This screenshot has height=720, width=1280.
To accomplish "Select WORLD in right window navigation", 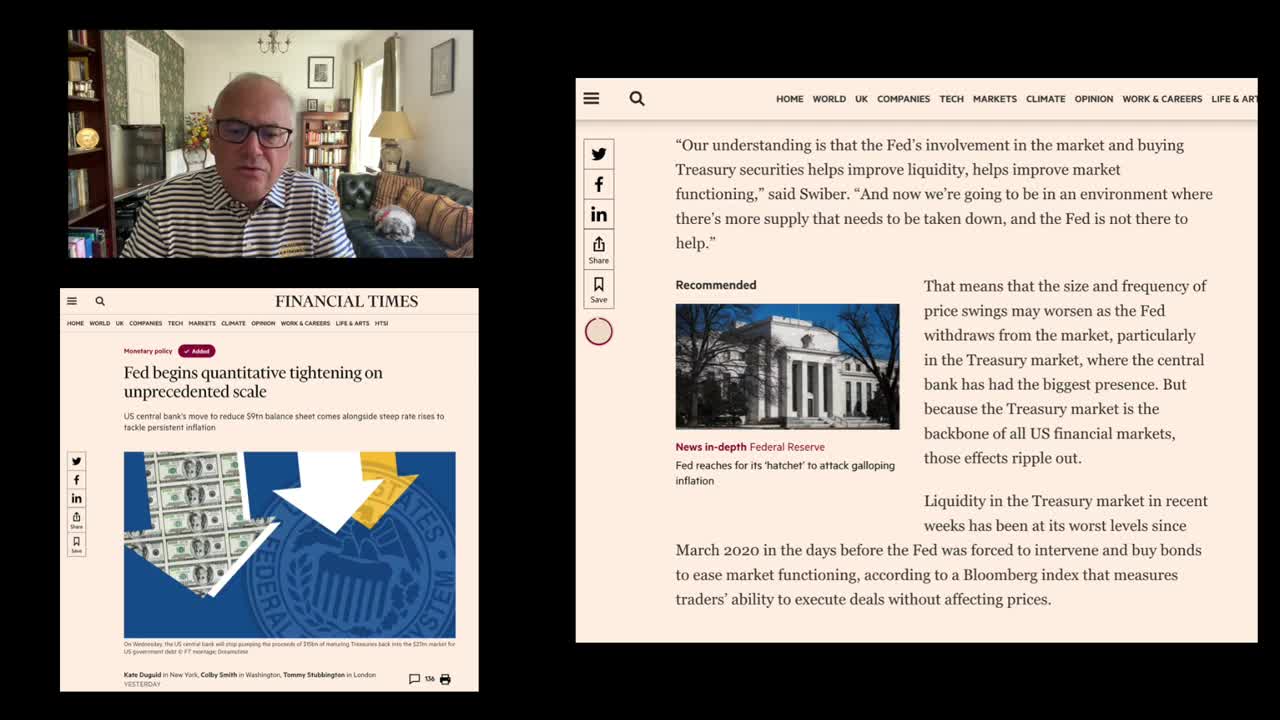I will (x=829, y=99).
